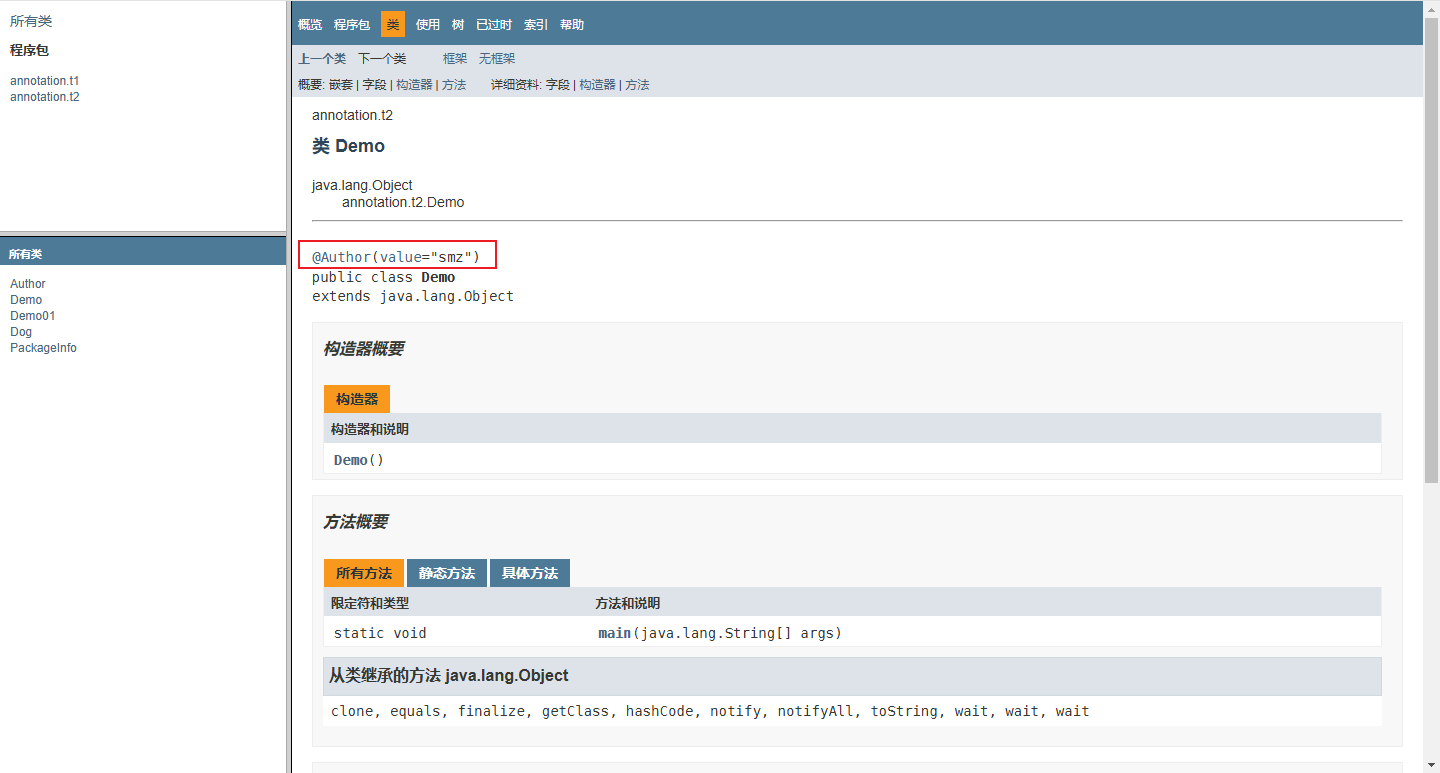The image size is (1440, 773).
Task: Open the 使用 navigation item
Action: pos(428,24)
